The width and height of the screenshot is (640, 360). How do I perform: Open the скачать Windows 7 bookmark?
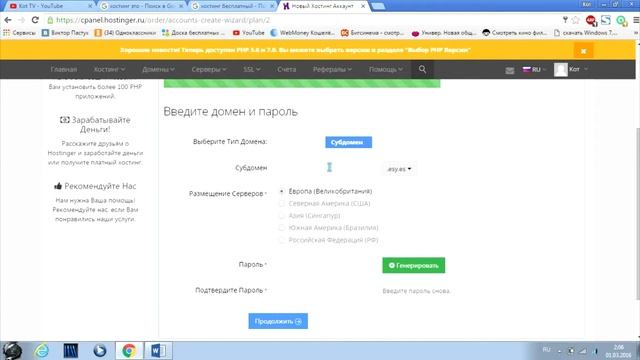pos(586,33)
